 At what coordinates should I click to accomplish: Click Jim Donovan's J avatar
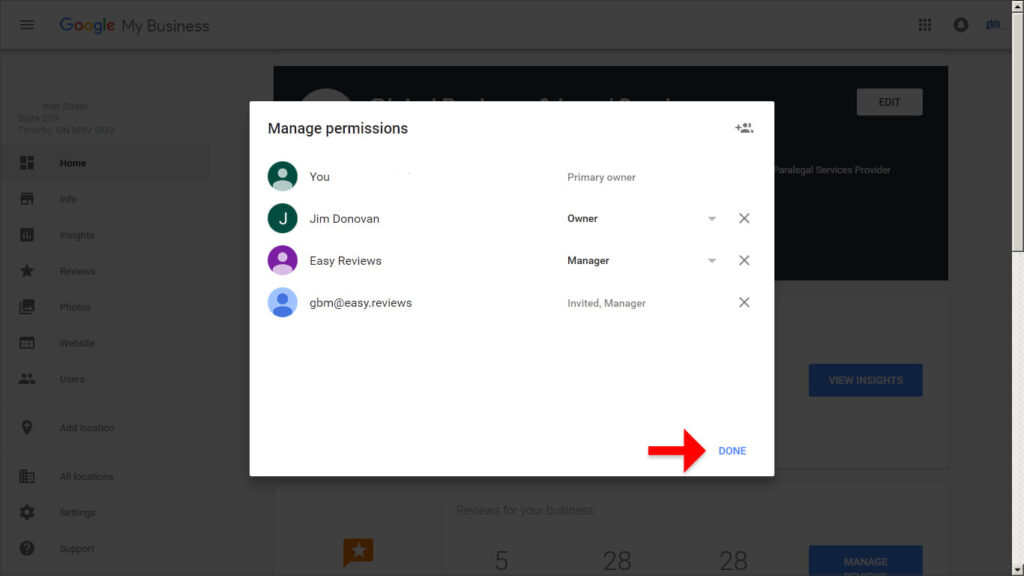pos(282,218)
